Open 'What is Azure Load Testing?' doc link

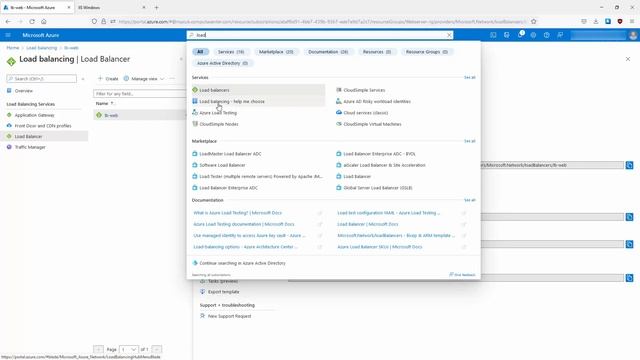[x=238, y=213]
